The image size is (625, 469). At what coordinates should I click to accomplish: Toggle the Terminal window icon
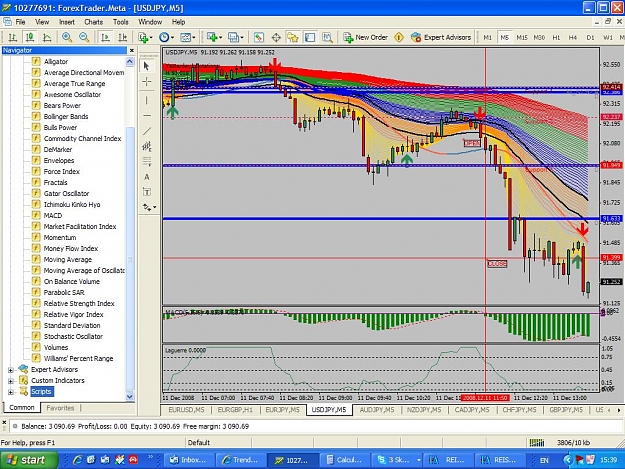click(x=310, y=37)
